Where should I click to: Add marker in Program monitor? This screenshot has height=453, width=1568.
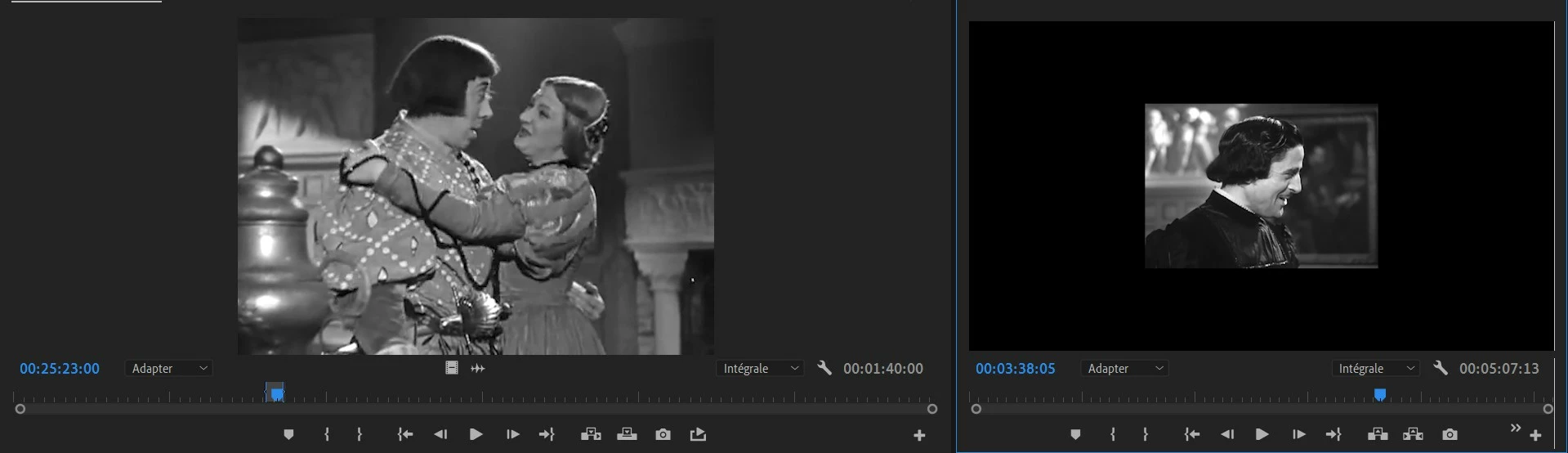click(1075, 434)
